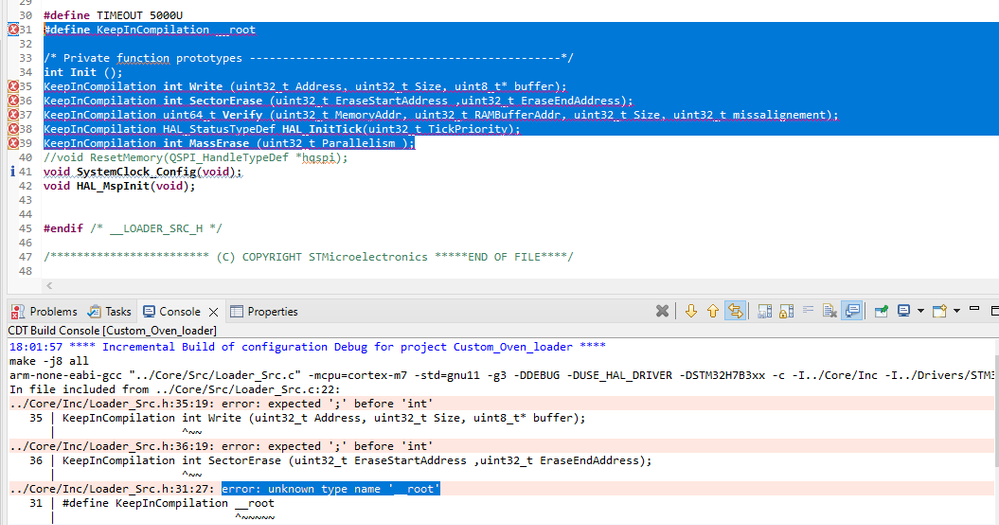Open dropdown next to display selected console

coord(921,311)
